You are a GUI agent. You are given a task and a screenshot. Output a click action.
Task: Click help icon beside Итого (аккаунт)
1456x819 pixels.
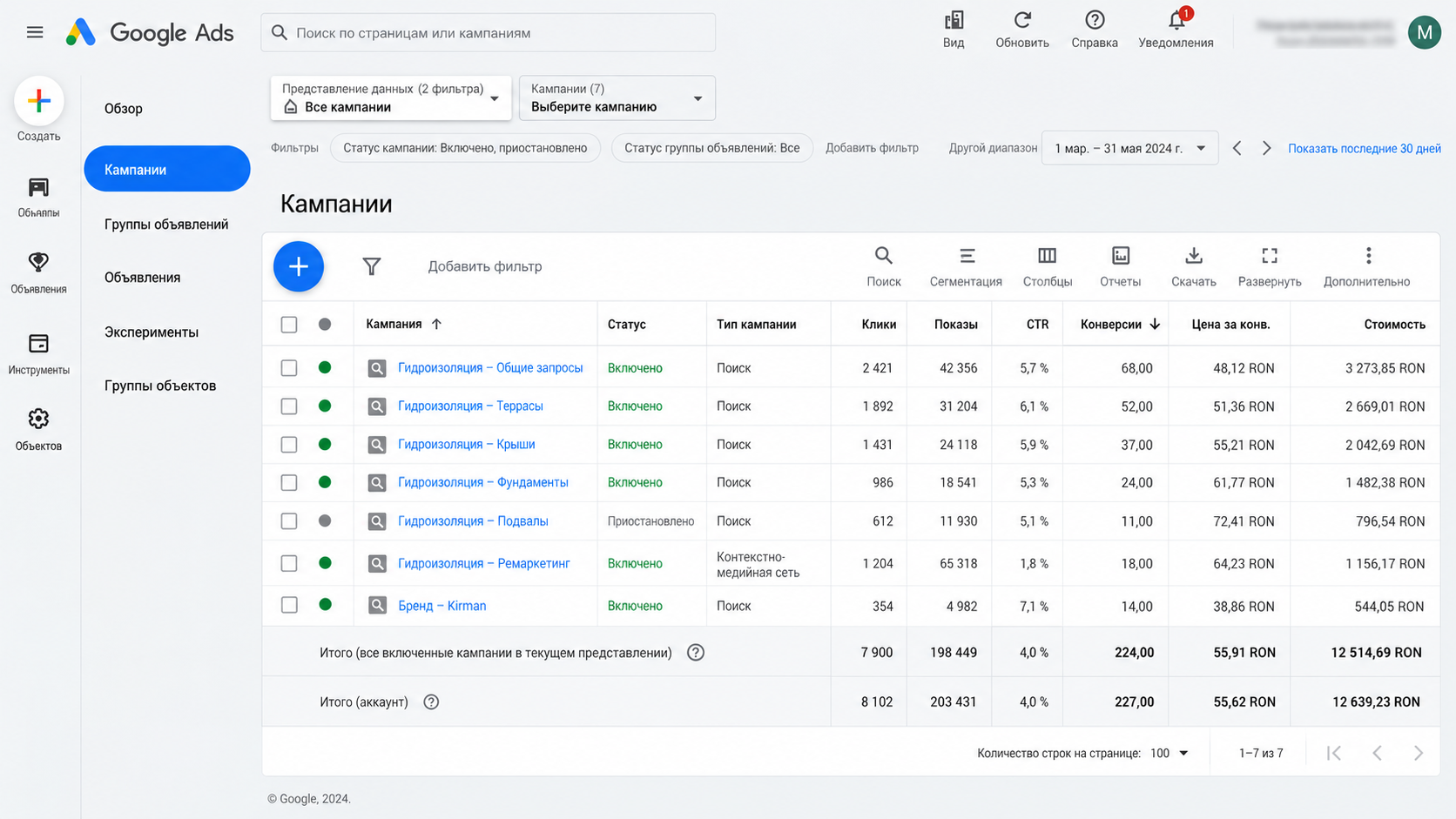point(431,702)
